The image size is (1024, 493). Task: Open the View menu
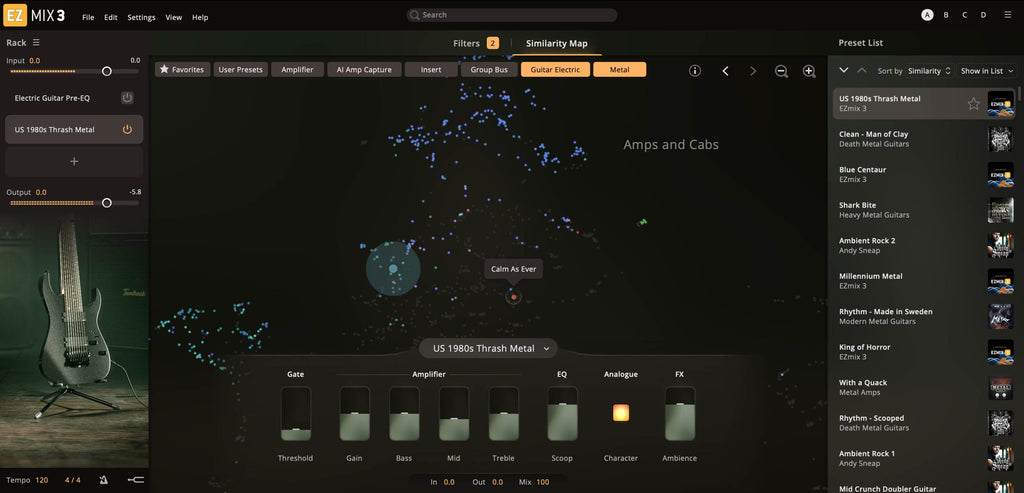174,18
